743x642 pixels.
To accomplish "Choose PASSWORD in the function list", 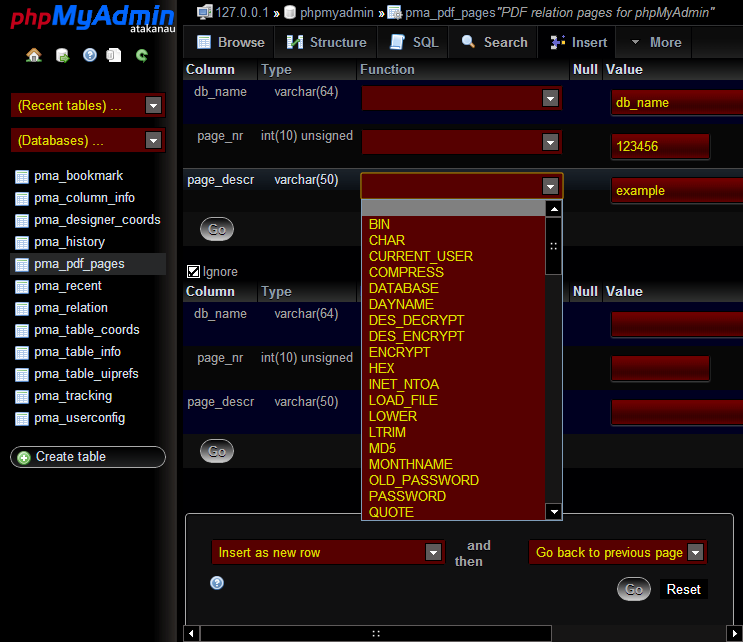I will click(x=453, y=496).
